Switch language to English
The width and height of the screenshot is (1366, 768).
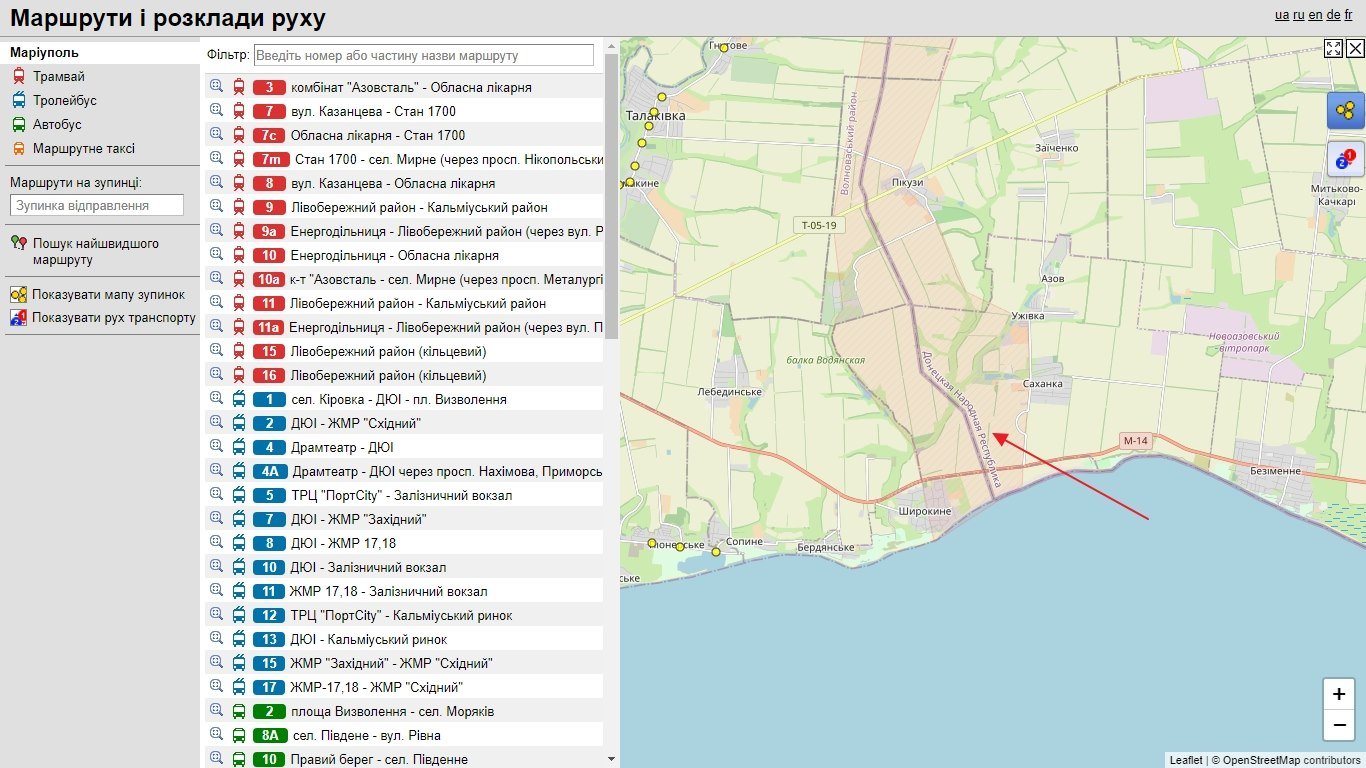click(1315, 15)
